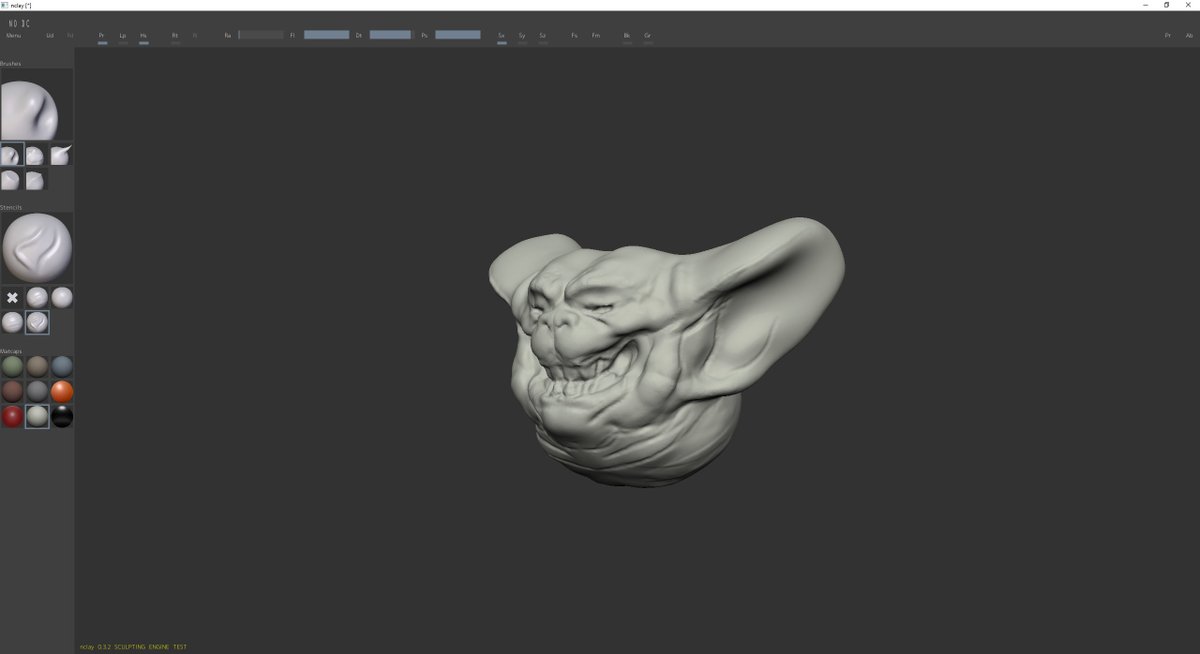Click the clear stencil X icon
This screenshot has height=654, width=1200.
click(x=11, y=297)
